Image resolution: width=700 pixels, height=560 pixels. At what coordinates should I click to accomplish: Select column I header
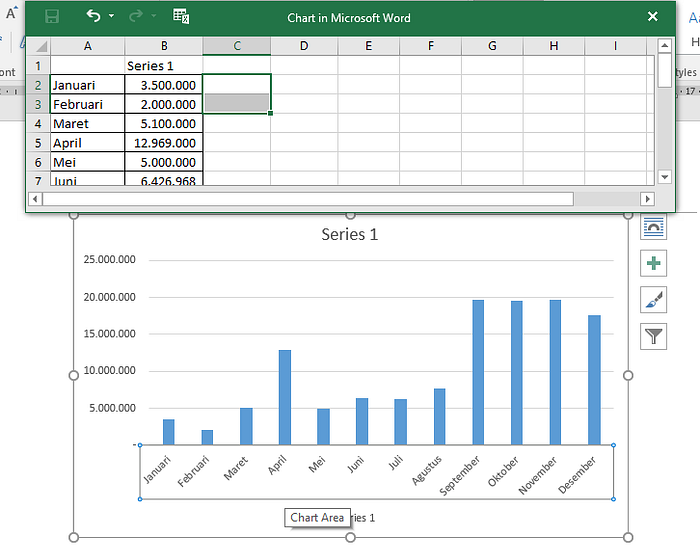coord(615,46)
